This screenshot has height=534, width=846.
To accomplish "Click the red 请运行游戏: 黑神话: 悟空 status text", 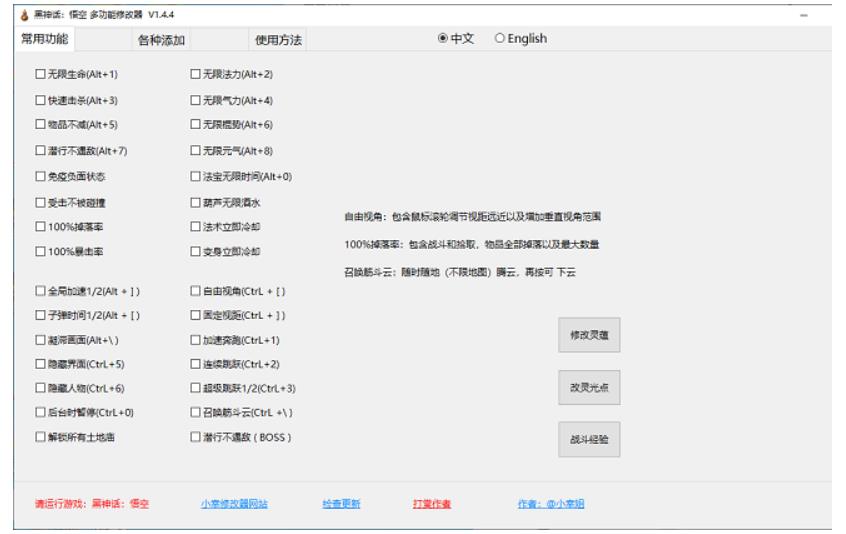I will pos(92,504).
